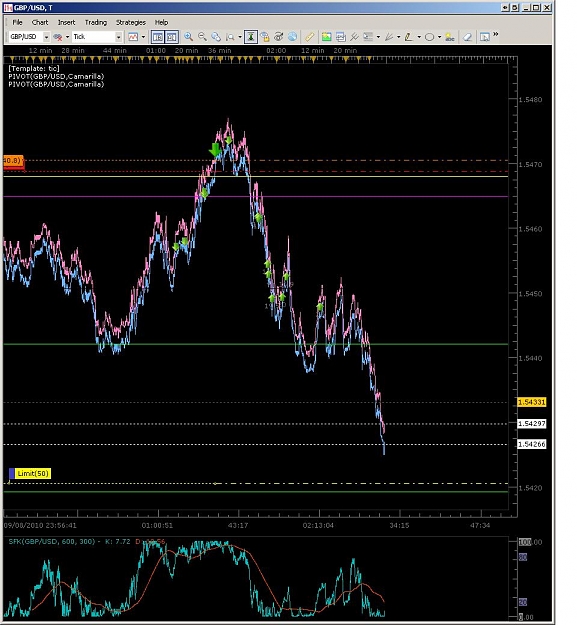This screenshot has height=625, width=577.
Task: Click the 01:00:51 time axis label
Action: [157, 525]
